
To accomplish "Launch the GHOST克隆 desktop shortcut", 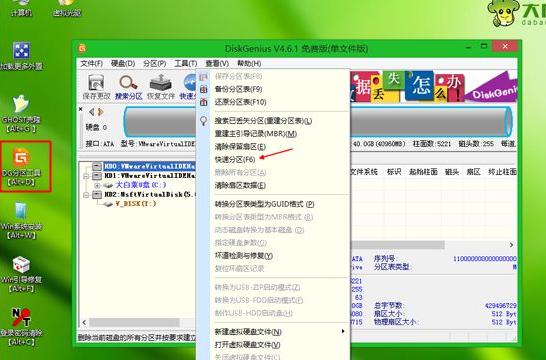I will 21,114.
